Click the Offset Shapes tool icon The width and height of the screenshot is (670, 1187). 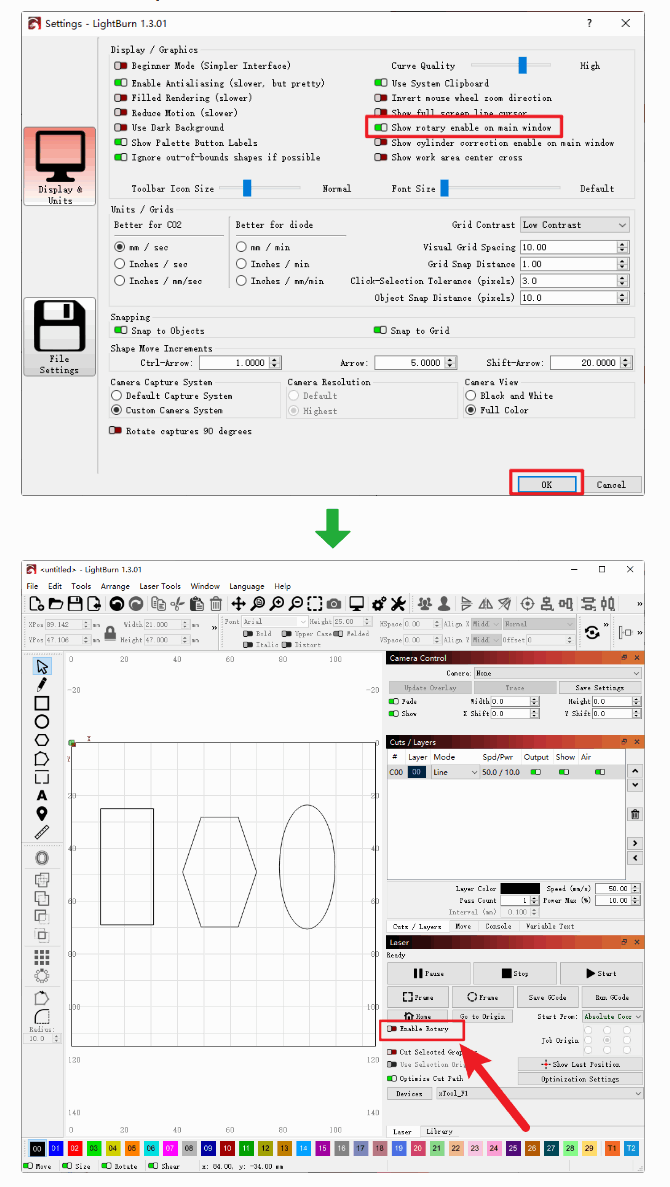pyautogui.click(x=42, y=858)
